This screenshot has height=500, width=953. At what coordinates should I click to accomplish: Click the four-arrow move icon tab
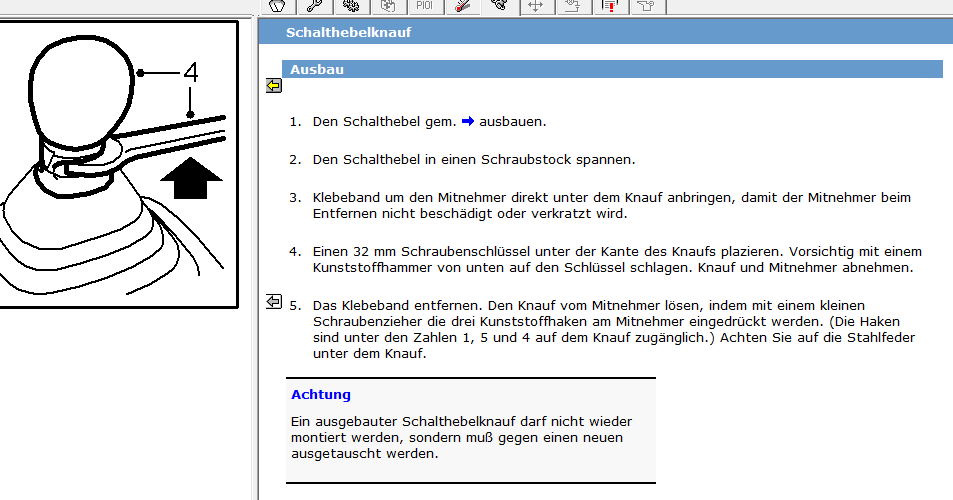pos(535,6)
